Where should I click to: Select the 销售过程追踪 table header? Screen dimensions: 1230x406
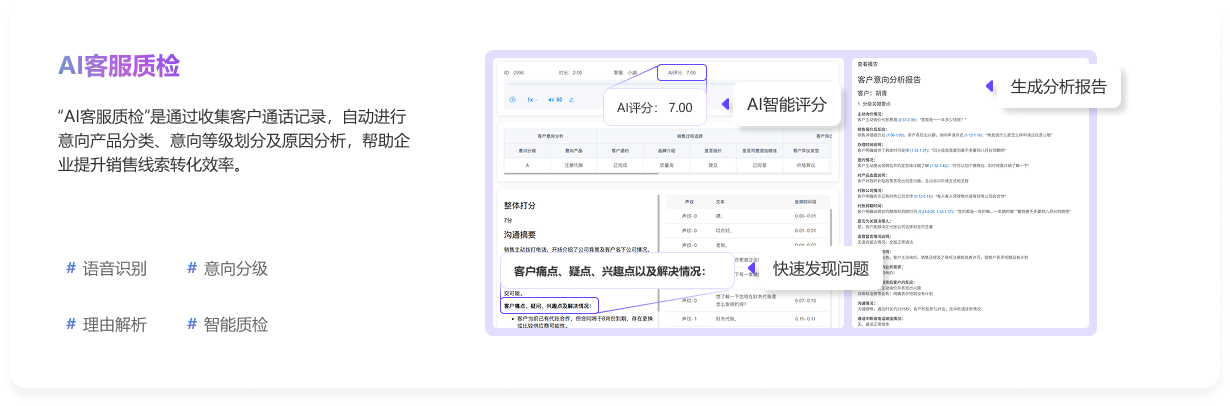pyautogui.click(x=690, y=136)
